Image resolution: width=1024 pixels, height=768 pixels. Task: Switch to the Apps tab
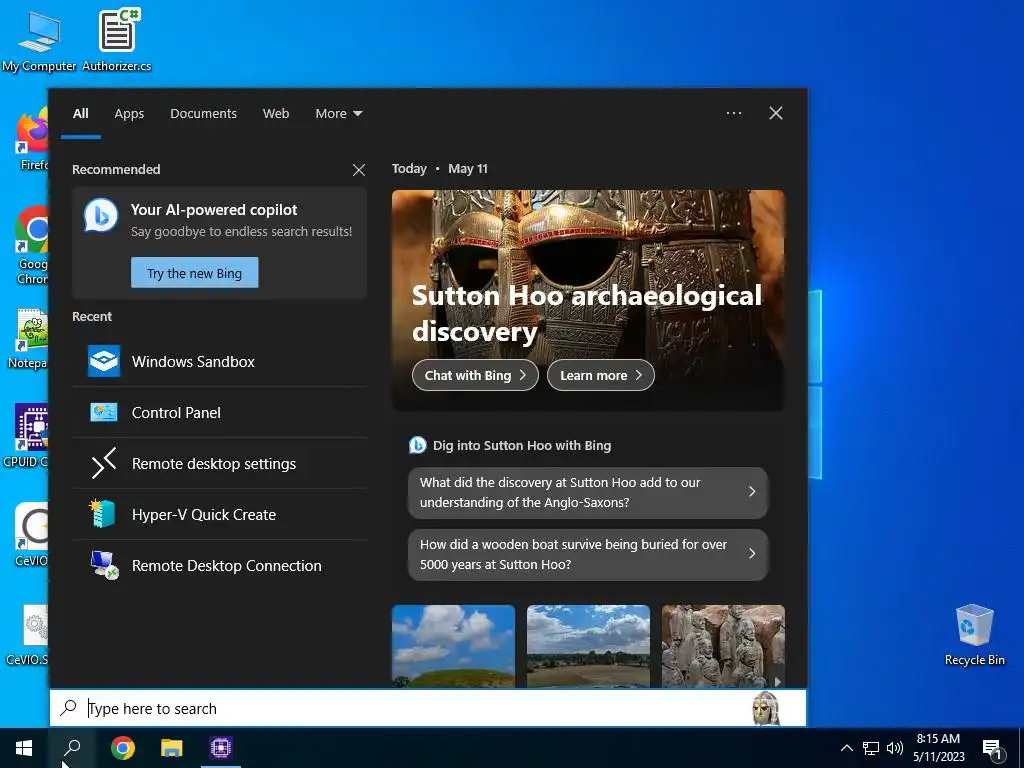pyautogui.click(x=129, y=114)
